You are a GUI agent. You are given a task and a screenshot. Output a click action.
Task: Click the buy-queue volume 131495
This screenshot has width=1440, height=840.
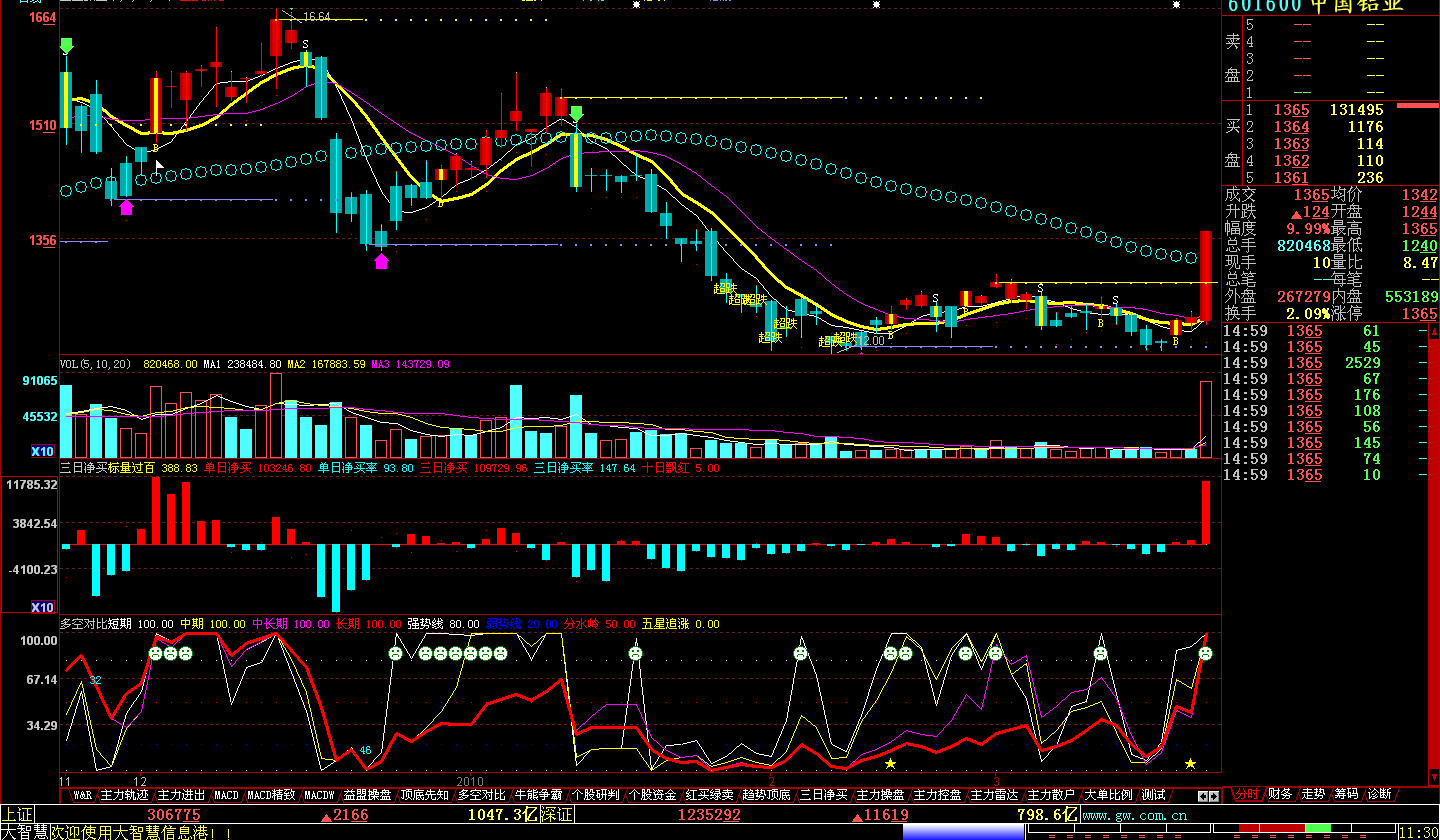[x=1357, y=110]
